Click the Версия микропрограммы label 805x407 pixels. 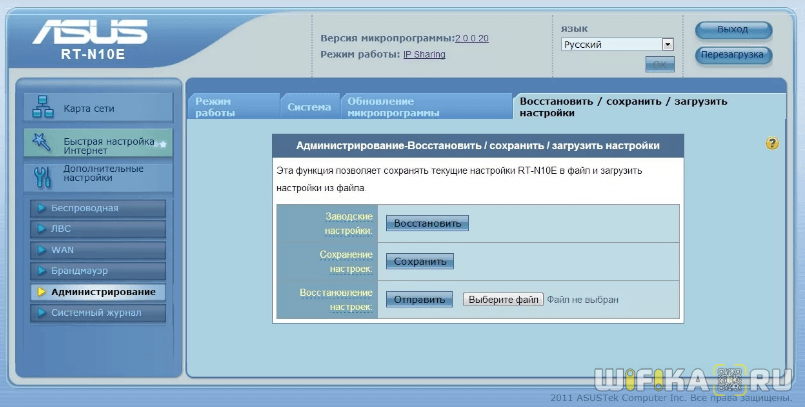tap(388, 38)
